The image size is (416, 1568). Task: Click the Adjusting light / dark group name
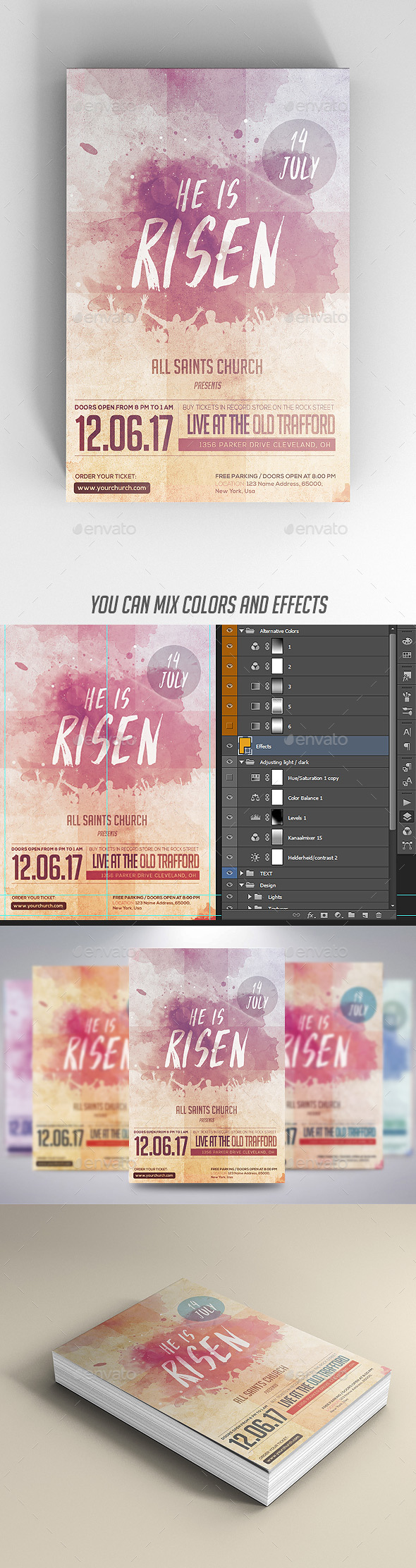coord(284,762)
